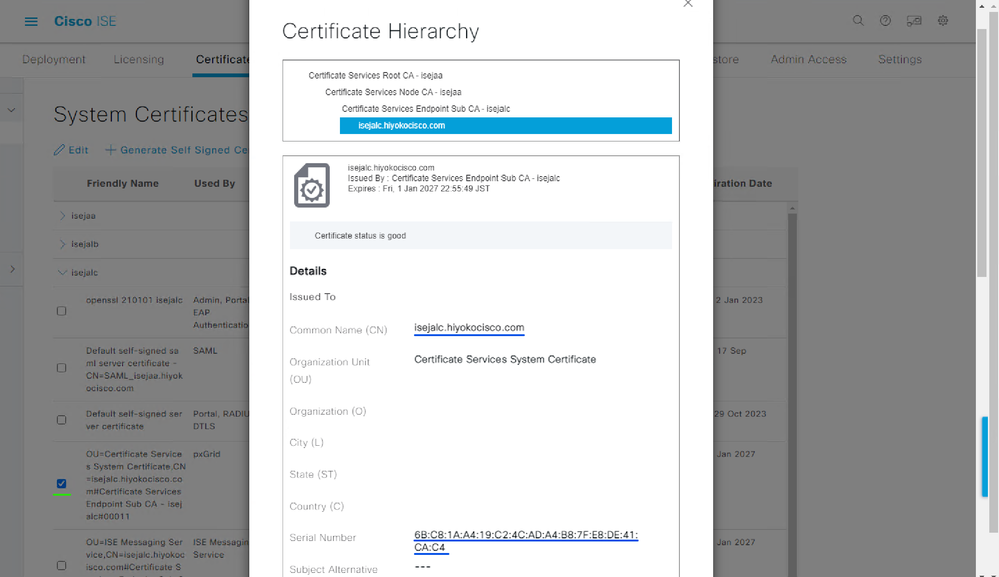Click the Edit button
Screen dimensions: 999x577
(71, 150)
